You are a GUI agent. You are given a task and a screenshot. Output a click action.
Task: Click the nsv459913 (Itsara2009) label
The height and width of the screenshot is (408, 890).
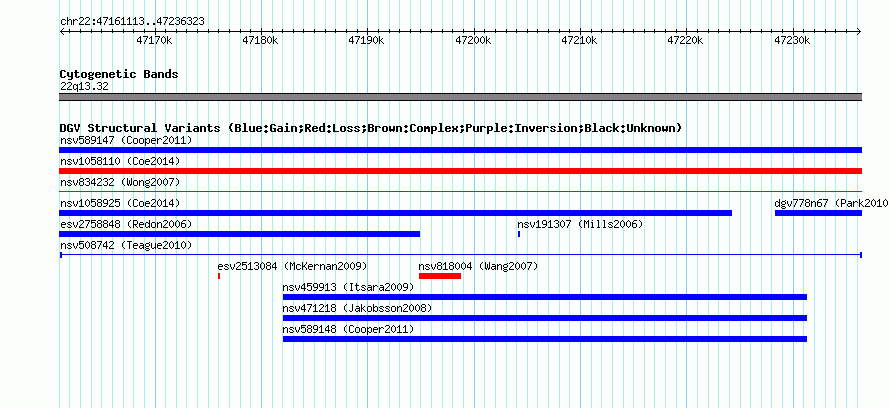point(349,287)
